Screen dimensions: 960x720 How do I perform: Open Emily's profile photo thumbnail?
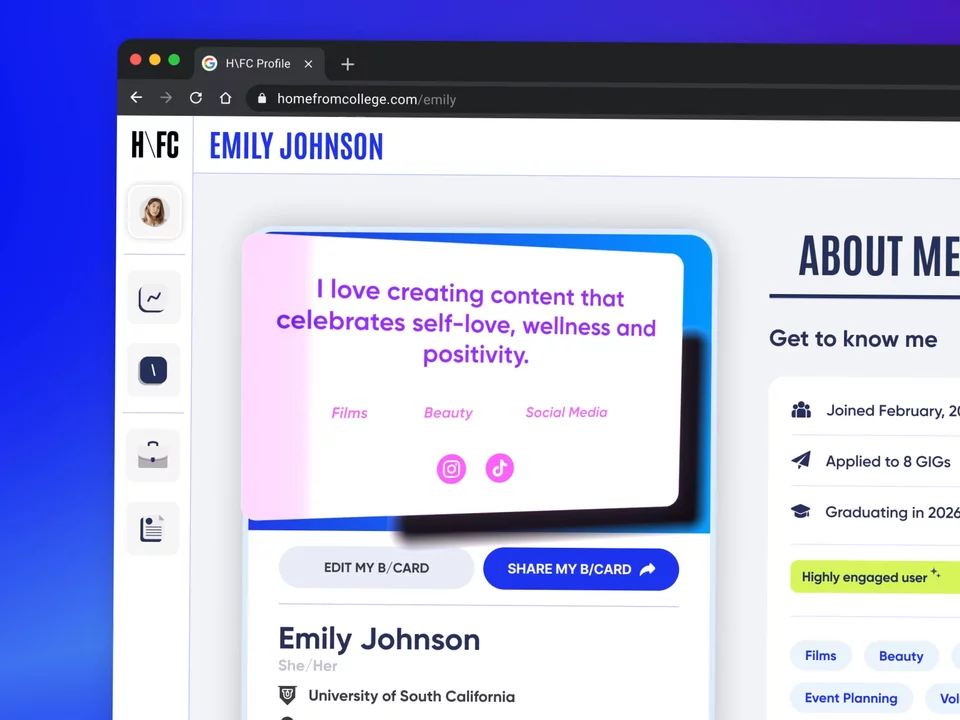tap(154, 212)
